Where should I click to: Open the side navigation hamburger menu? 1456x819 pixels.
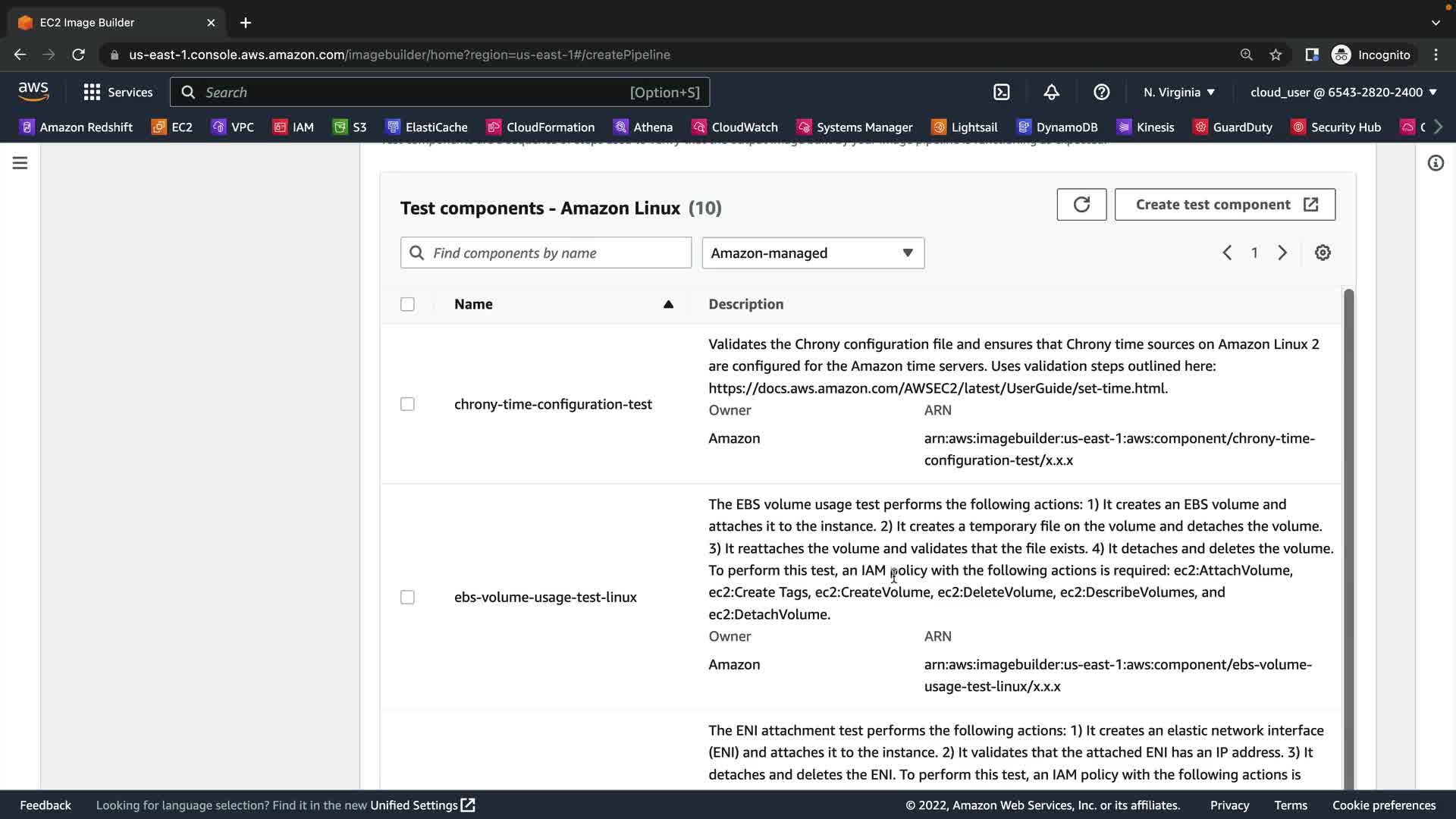pos(20,163)
